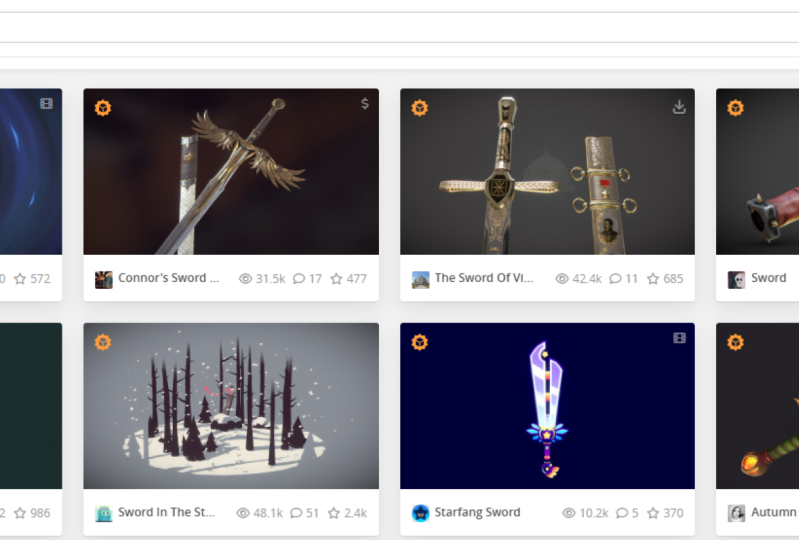Click the comment icon next to 17
This screenshot has height=540, width=799.
coord(299,279)
